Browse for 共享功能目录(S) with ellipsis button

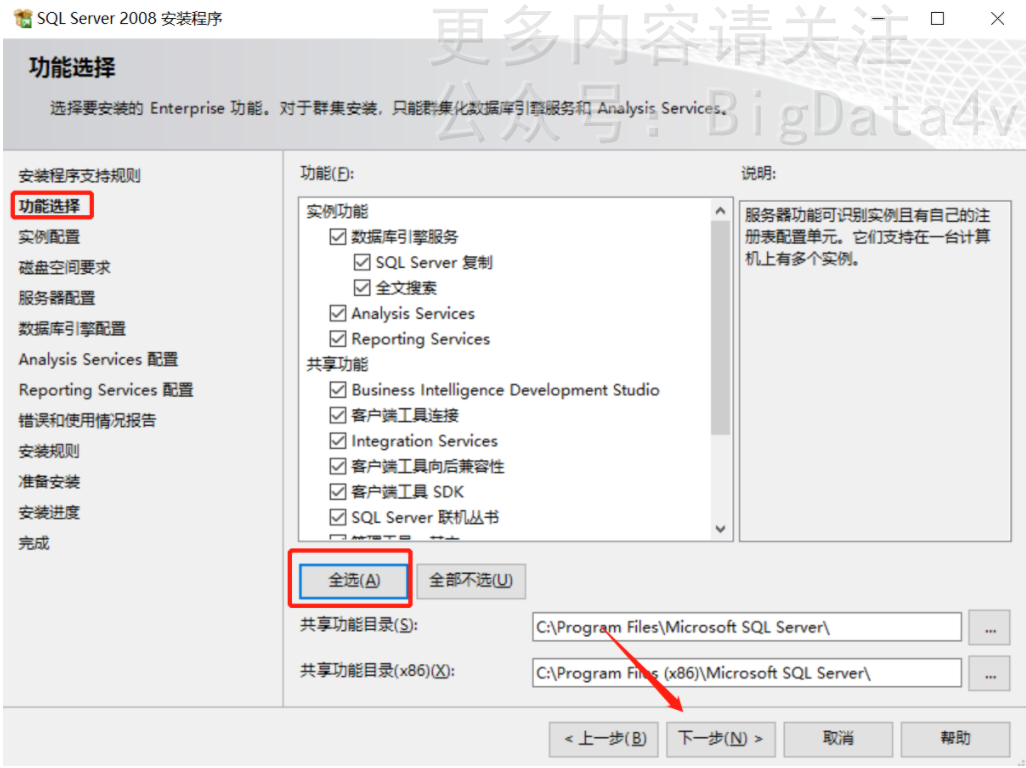click(x=989, y=628)
